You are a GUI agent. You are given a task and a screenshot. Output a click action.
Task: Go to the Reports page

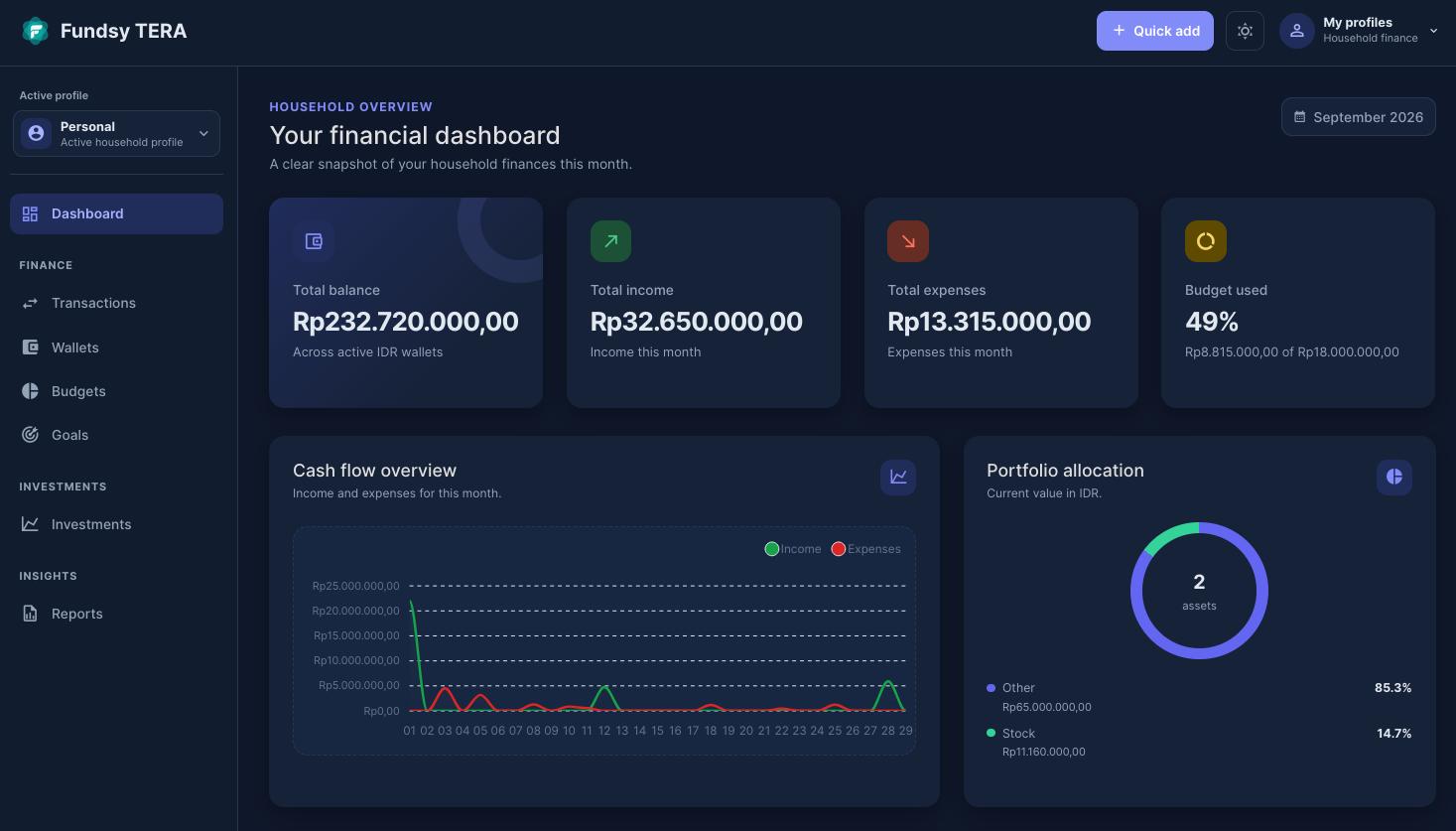(116, 614)
